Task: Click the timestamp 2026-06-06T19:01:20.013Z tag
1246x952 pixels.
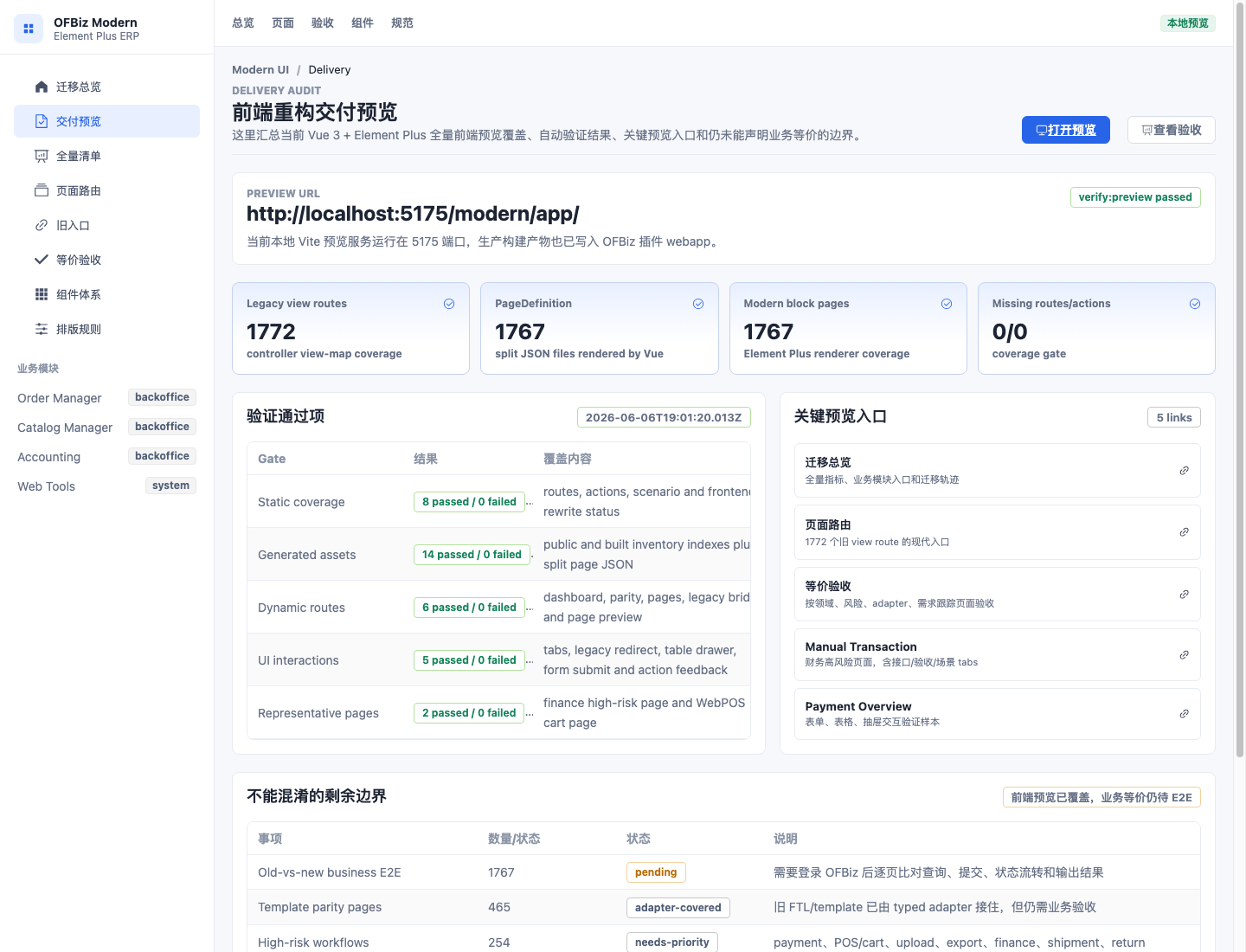Action: pos(664,418)
